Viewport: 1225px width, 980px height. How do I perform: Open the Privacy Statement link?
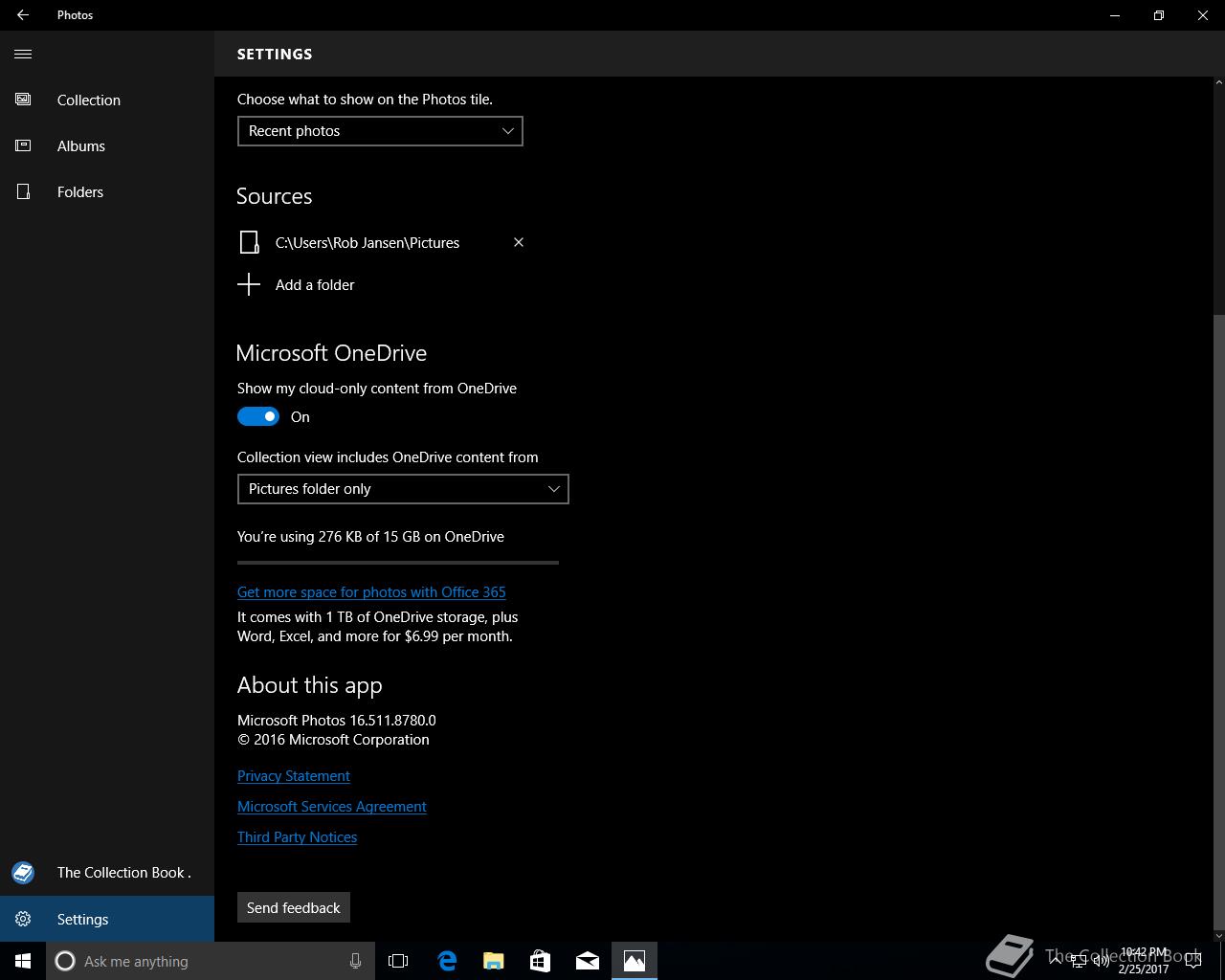pyautogui.click(x=294, y=776)
